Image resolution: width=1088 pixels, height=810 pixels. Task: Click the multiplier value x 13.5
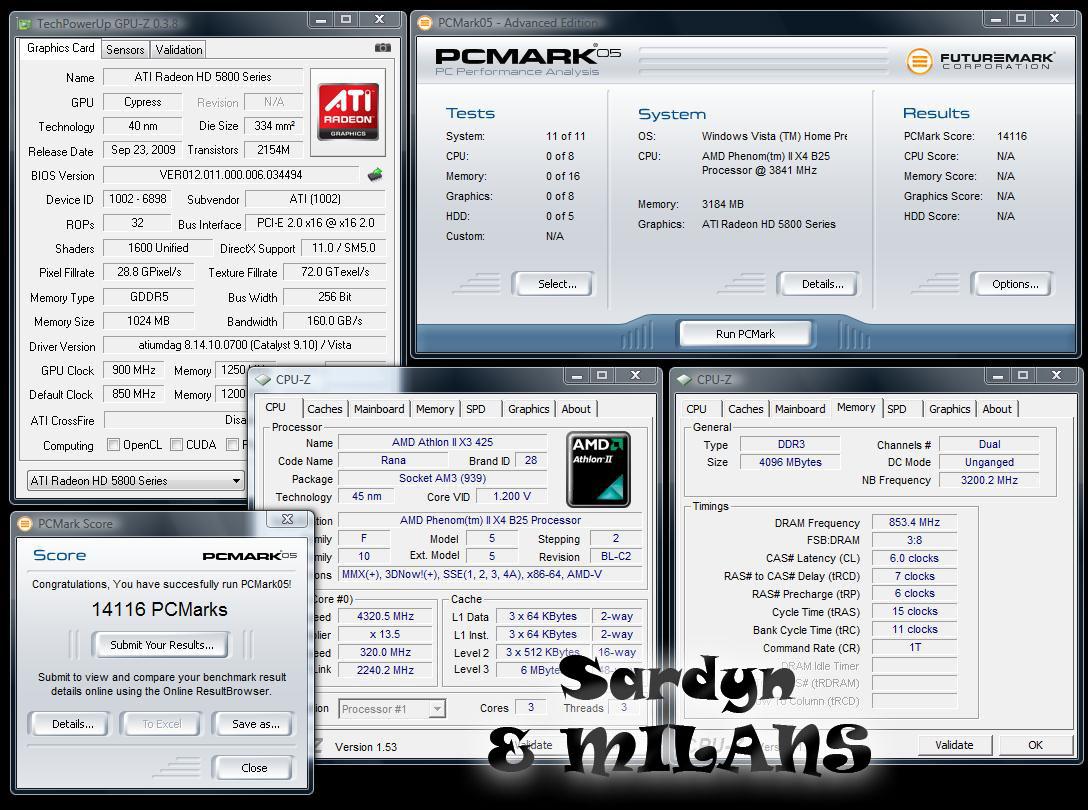(x=385, y=634)
